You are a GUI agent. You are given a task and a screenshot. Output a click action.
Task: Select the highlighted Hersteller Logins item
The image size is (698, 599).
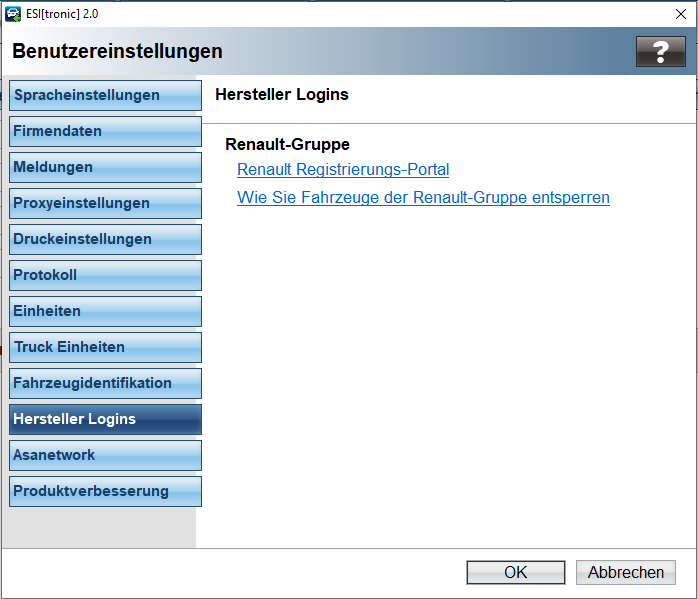[105, 419]
